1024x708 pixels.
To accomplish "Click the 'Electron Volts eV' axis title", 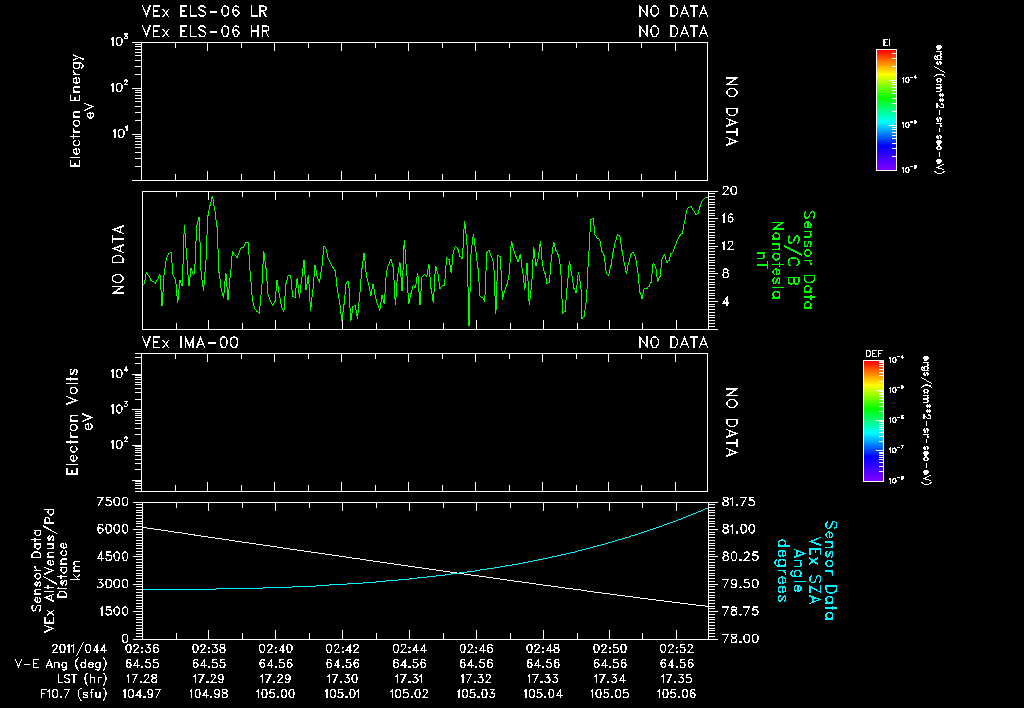I will pos(78,422).
